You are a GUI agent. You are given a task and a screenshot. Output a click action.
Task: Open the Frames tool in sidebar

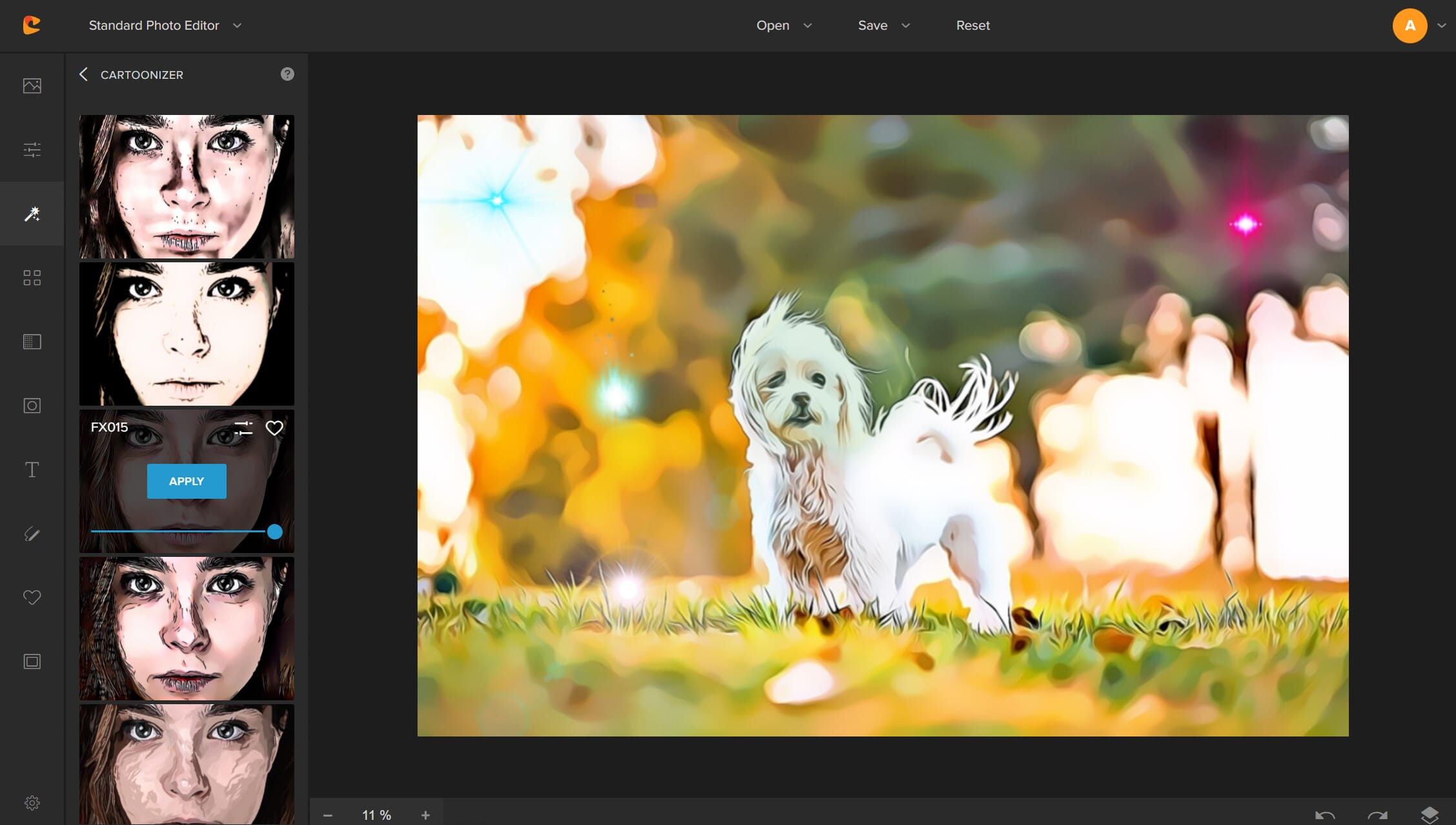32,662
